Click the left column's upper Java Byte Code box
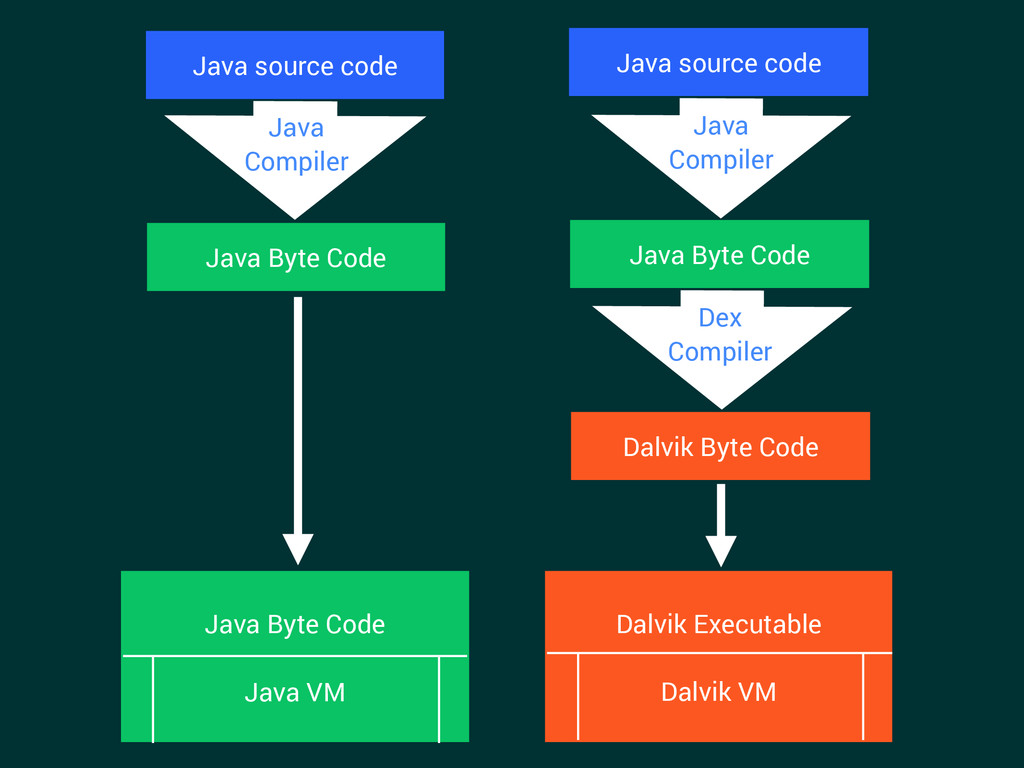This screenshot has width=1024, height=768. tap(296, 257)
